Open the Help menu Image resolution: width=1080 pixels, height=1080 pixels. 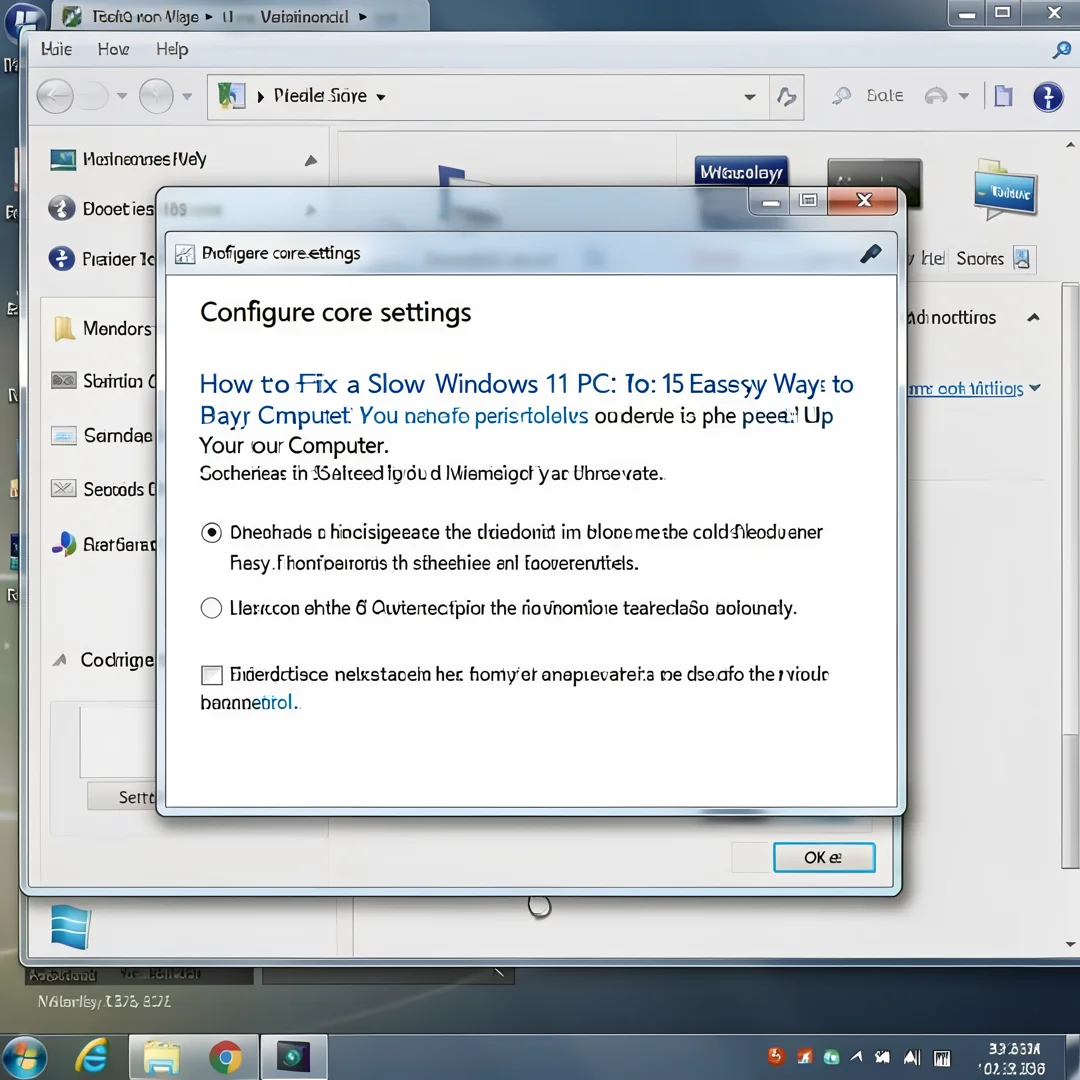(x=172, y=49)
